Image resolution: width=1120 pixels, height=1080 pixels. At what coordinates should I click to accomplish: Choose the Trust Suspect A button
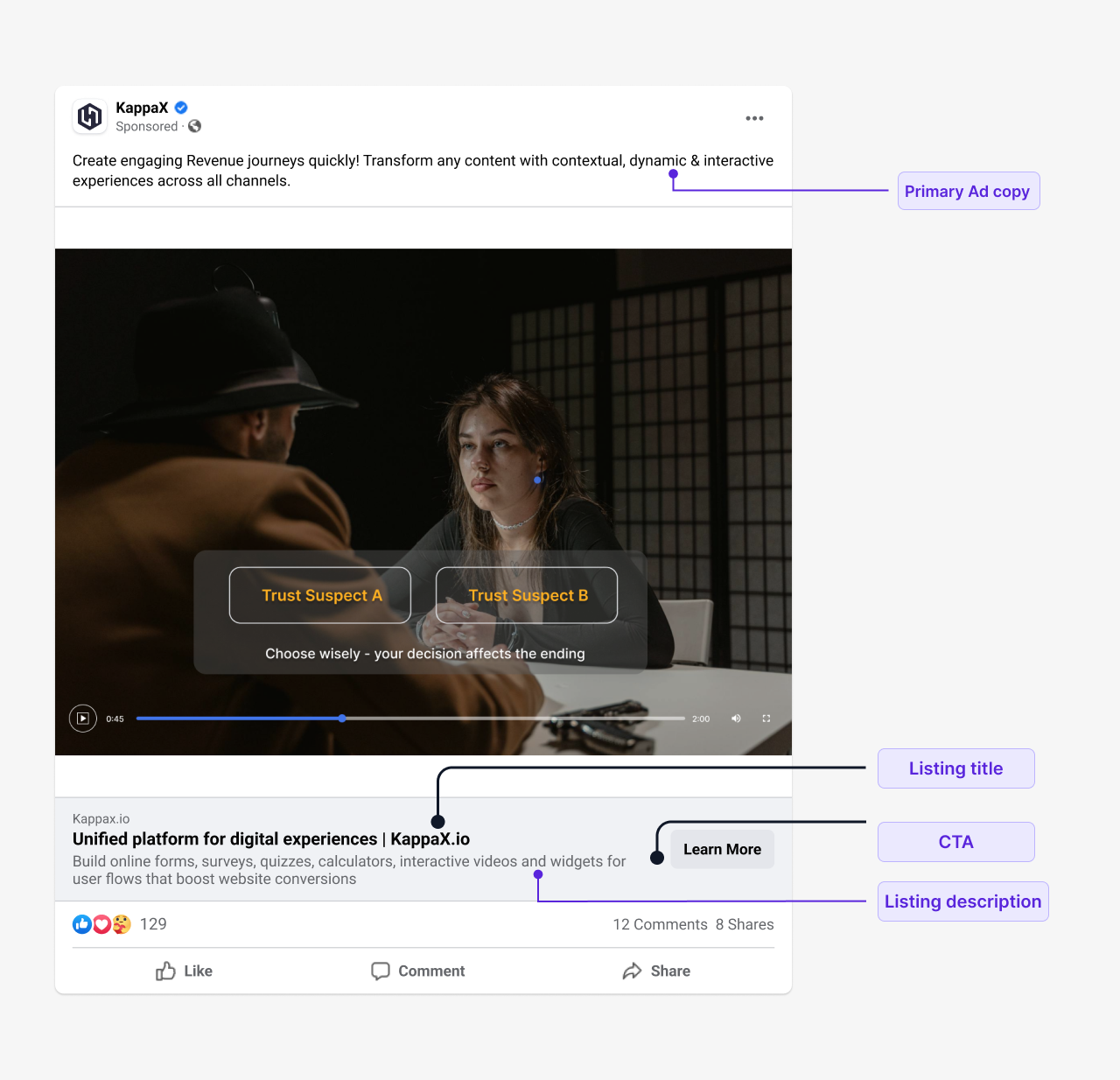coord(320,595)
